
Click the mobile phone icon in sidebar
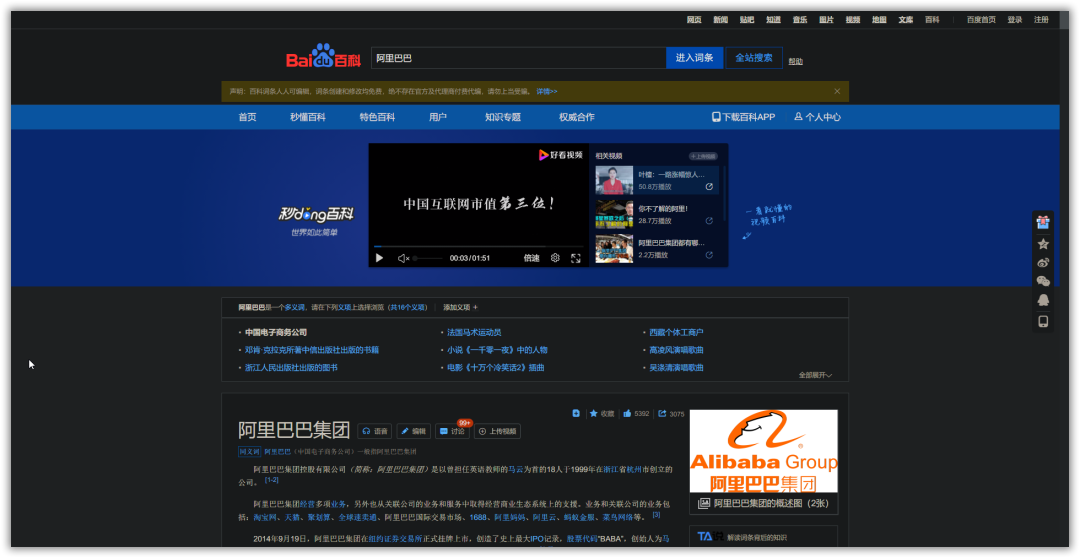pos(1043,321)
